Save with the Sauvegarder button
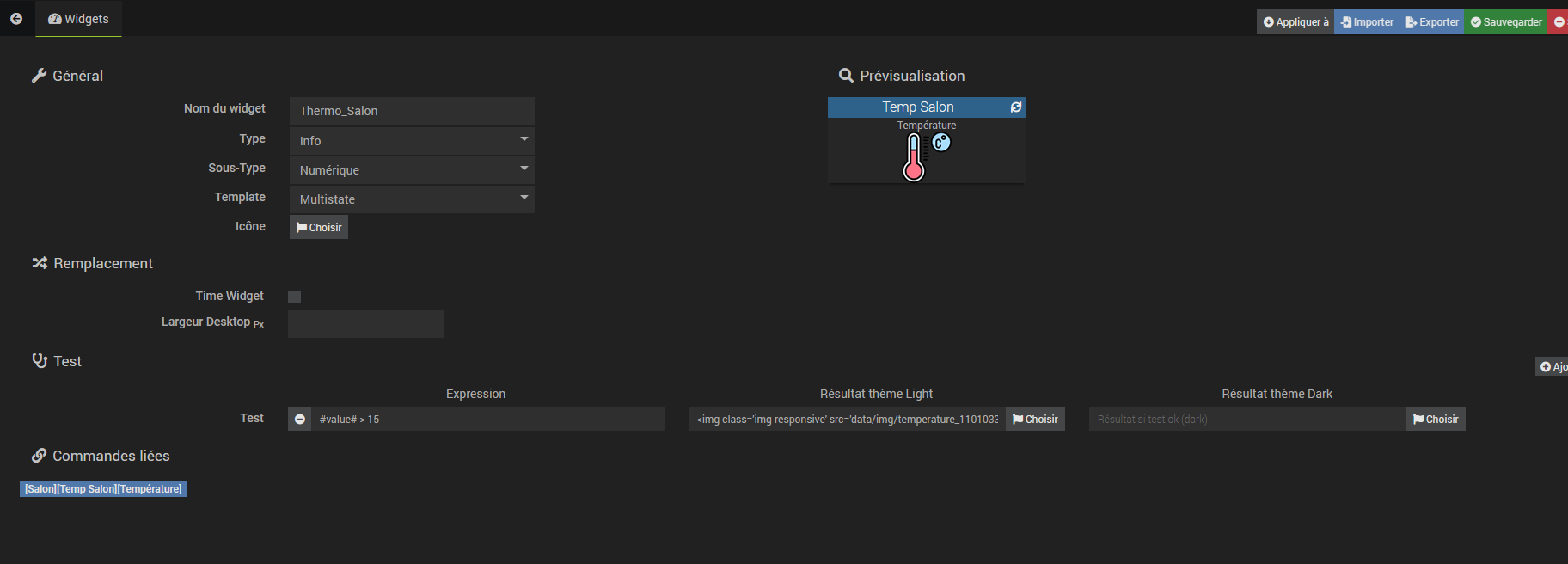Screen dimensions: 1568x564 pyautogui.click(x=1506, y=22)
